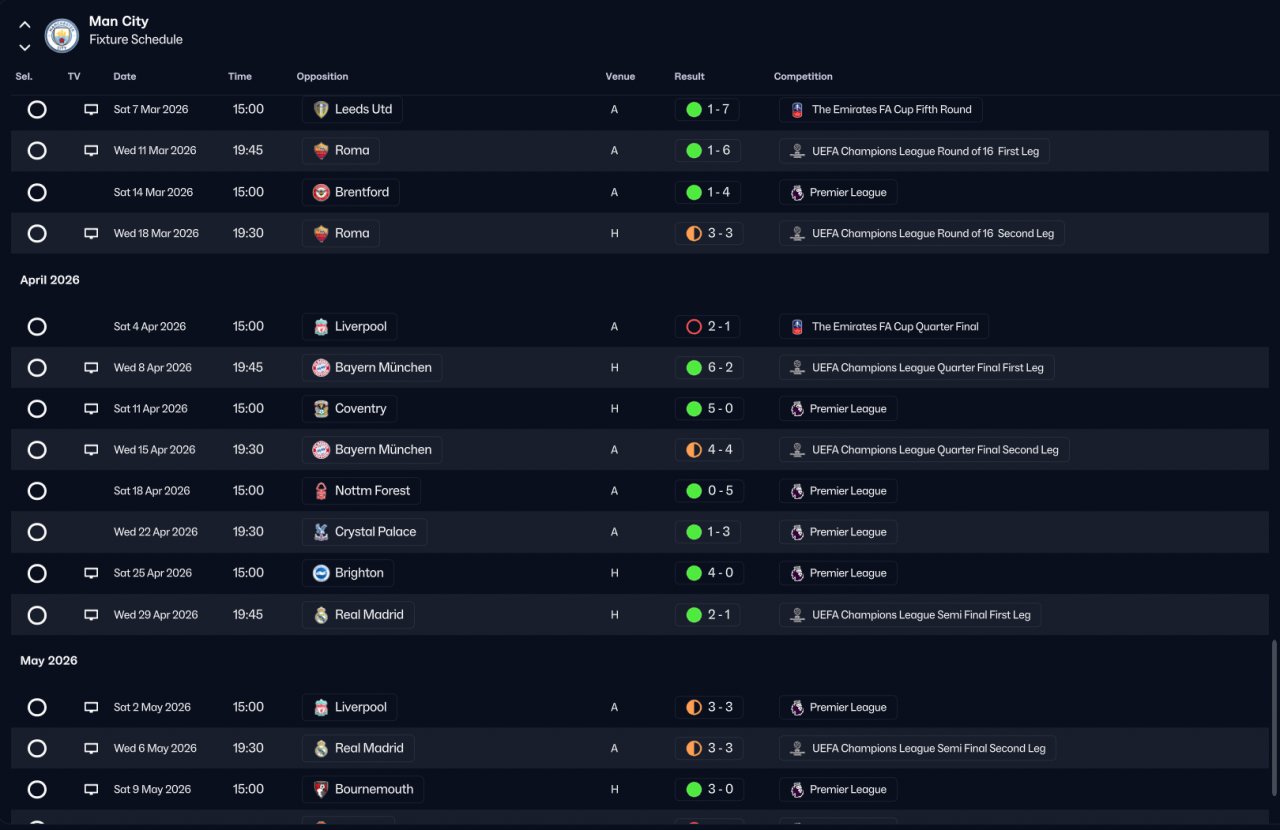Click the Bournemouth club badge icon
Screen dimensions: 1280x830
click(x=321, y=790)
